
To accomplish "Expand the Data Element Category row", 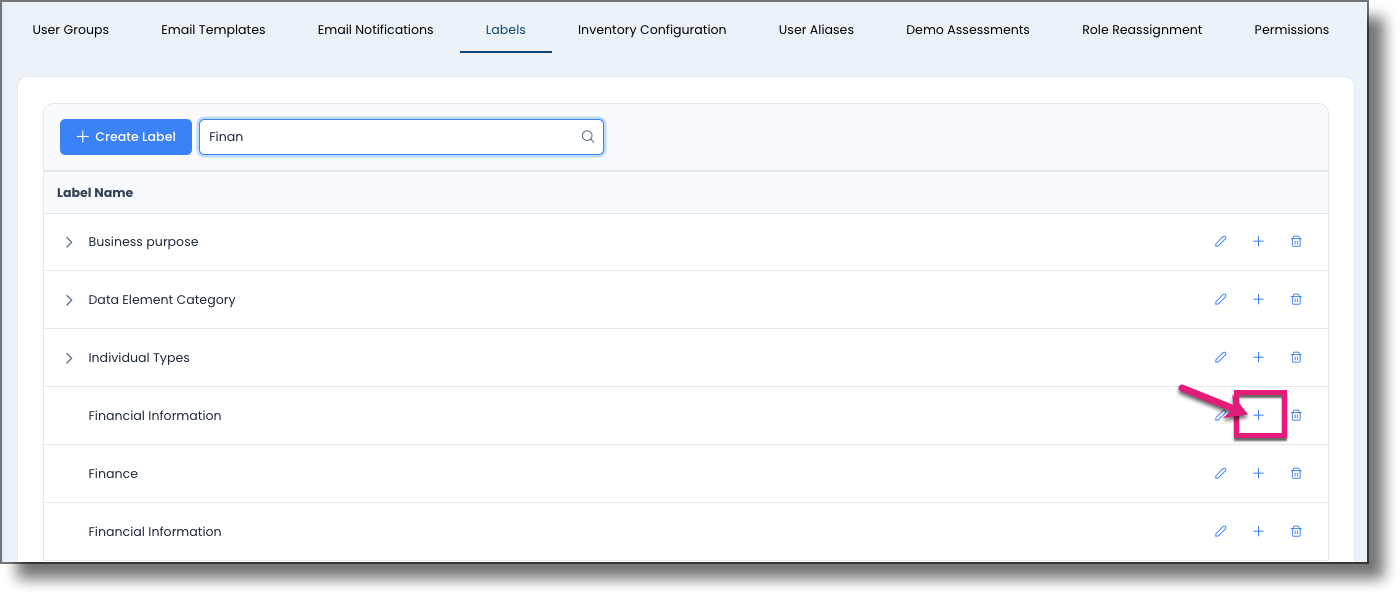I will click(69, 300).
